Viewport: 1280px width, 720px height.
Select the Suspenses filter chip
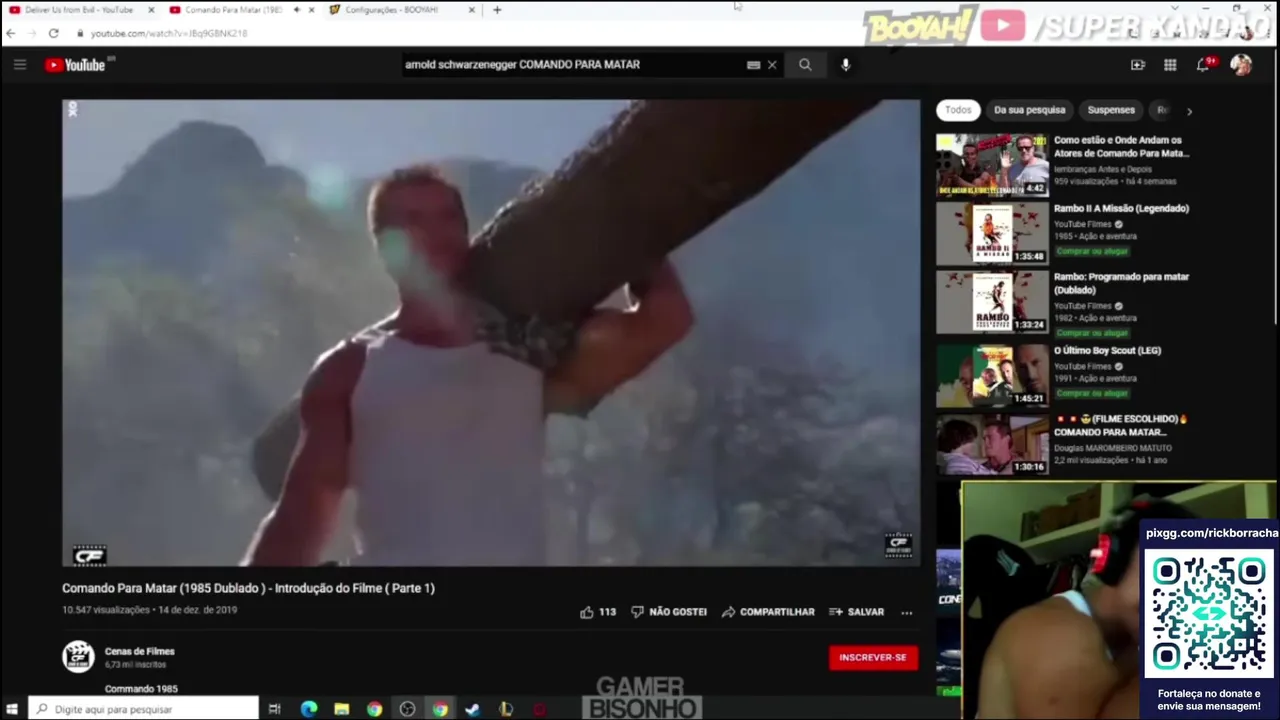click(x=1111, y=110)
